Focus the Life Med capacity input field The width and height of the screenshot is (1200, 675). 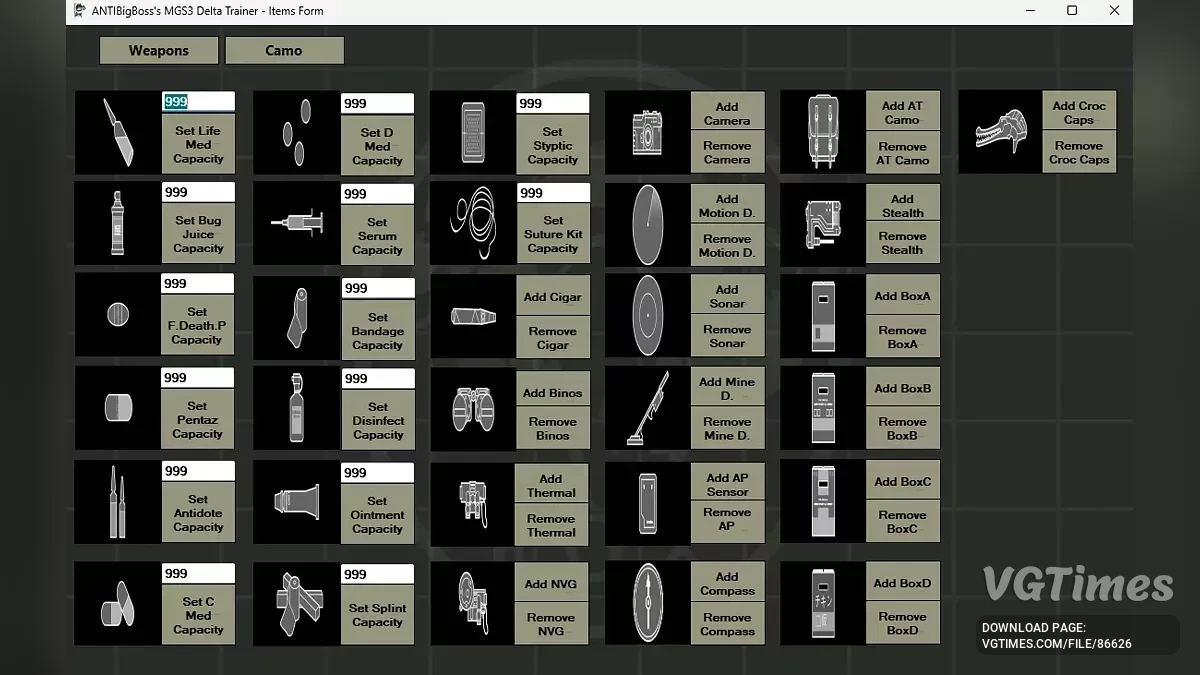point(198,102)
